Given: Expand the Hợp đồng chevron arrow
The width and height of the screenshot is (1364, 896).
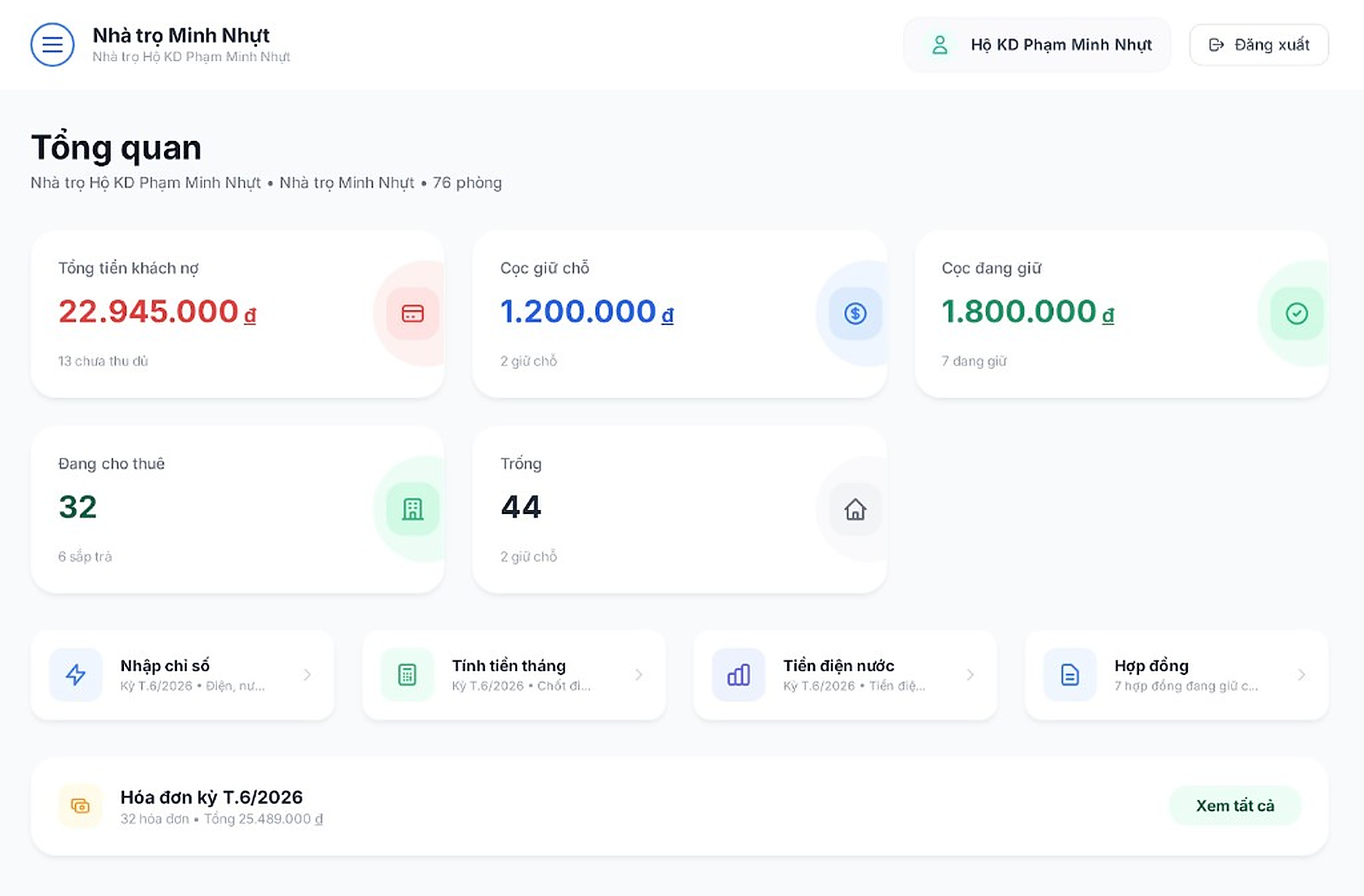Looking at the screenshot, I should pos(1301,674).
